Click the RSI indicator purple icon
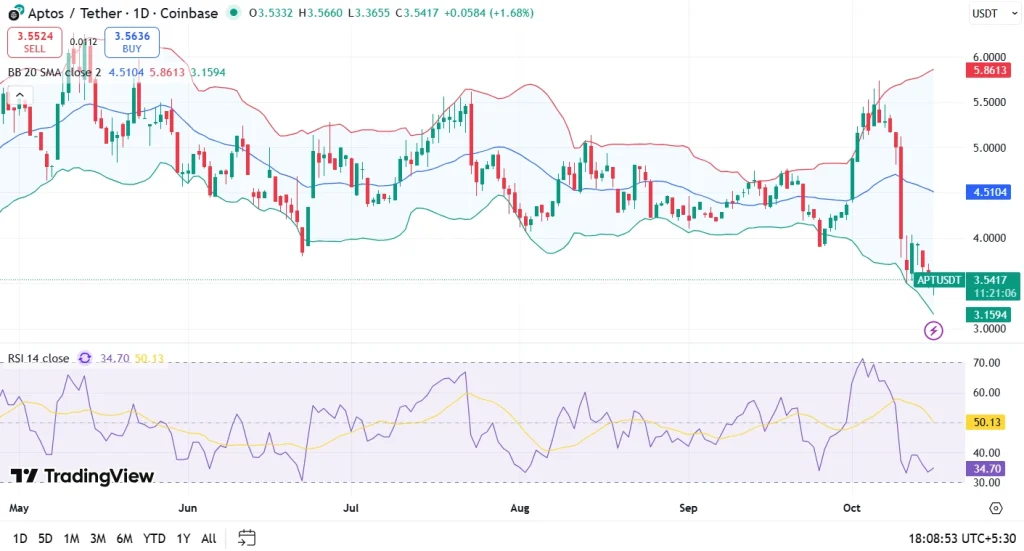 tap(85, 358)
